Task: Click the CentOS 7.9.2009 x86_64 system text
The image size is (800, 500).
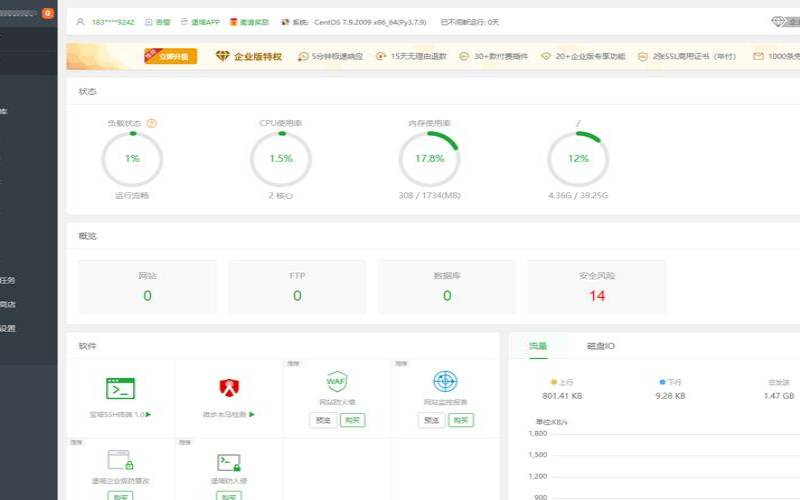Action: point(370,22)
